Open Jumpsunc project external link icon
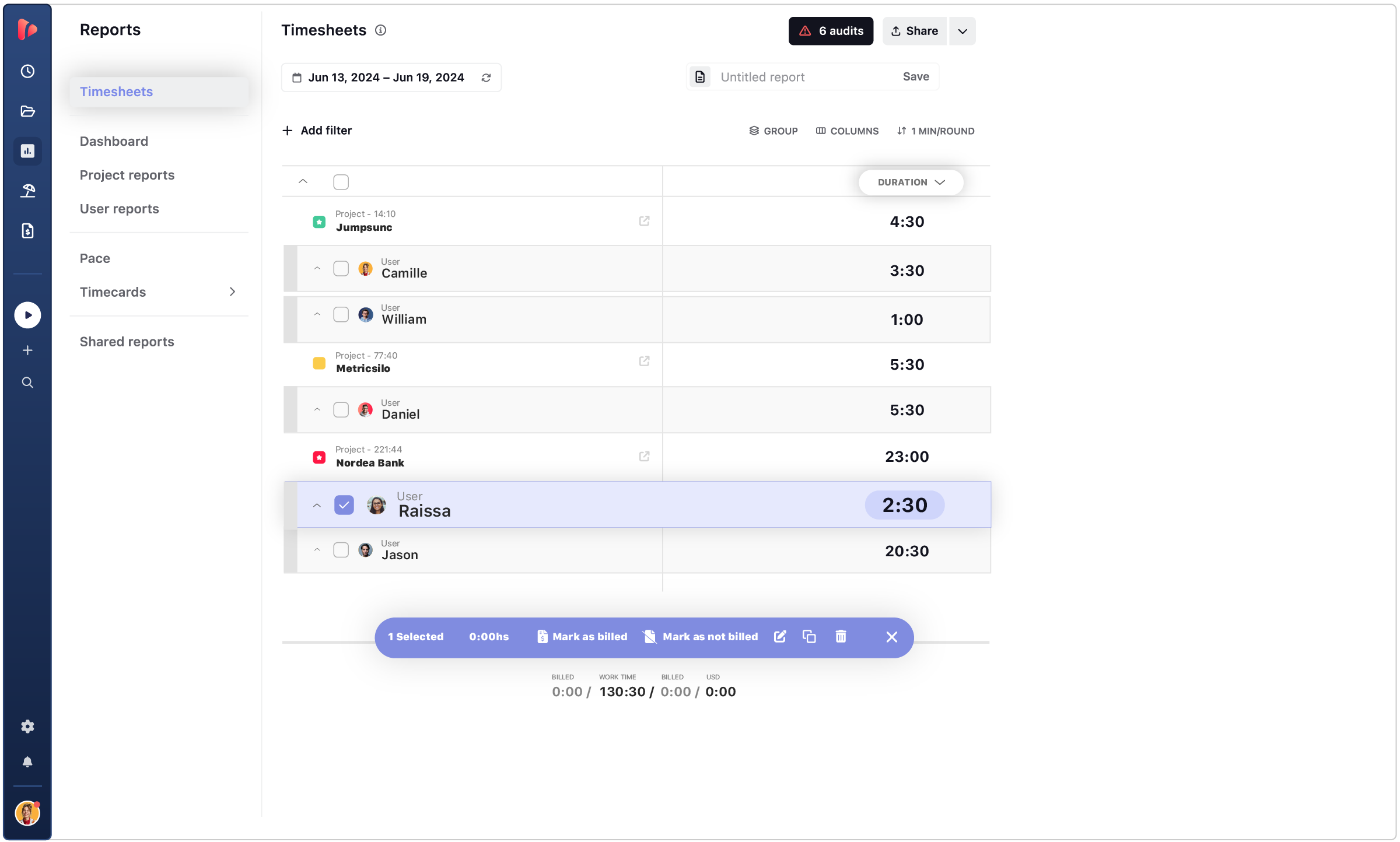 coord(644,221)
